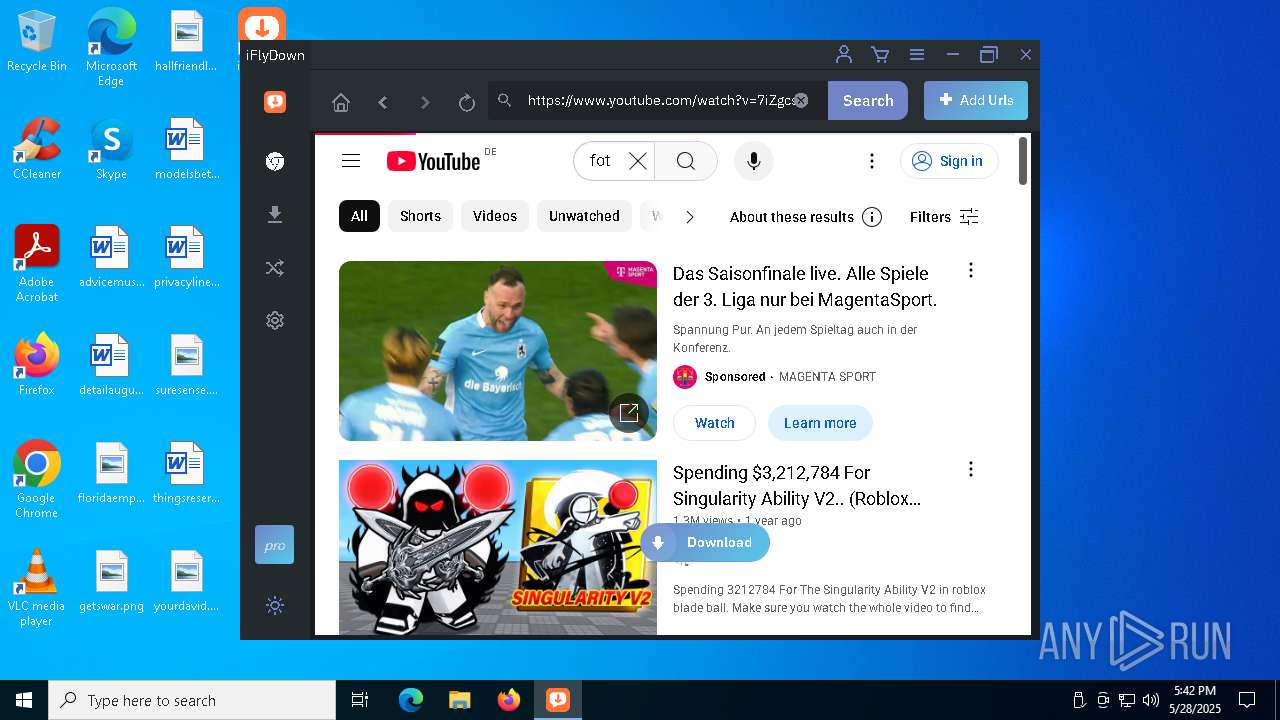Open Task View from the taskbar
Image resolution: width=1280 pixels, height=720 pixels.
(360, 700)
